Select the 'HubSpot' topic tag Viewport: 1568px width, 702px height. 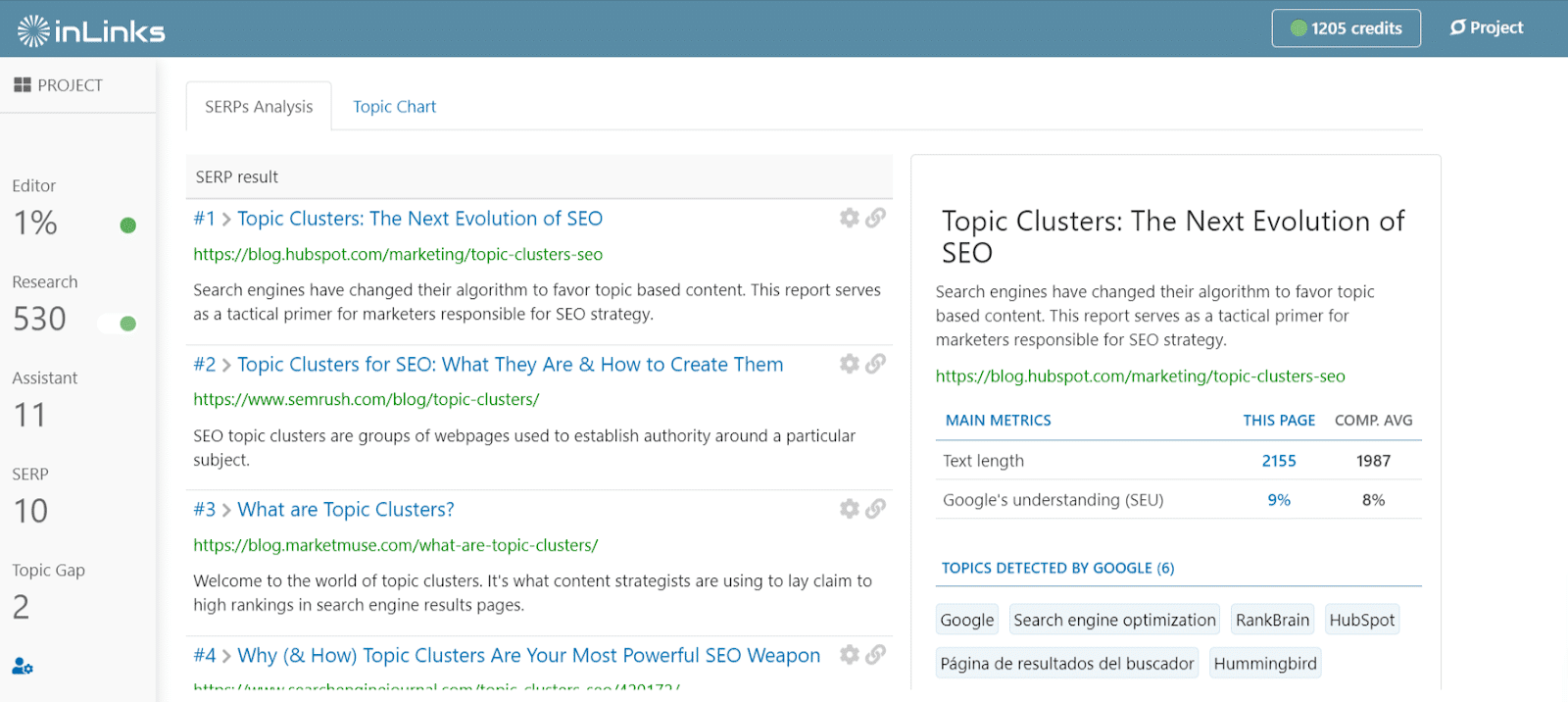[x=1362, y=620]
